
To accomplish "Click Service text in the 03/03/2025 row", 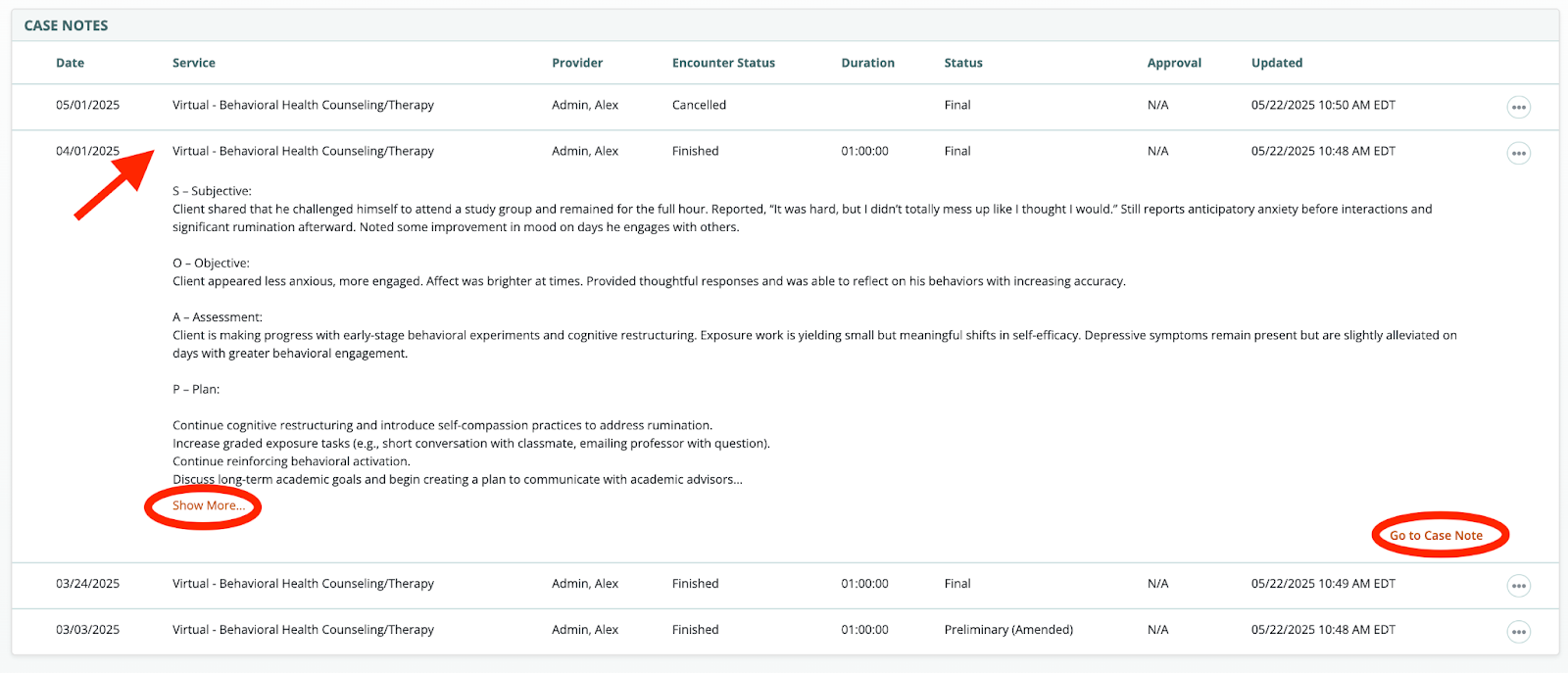I will click(303, 630).
